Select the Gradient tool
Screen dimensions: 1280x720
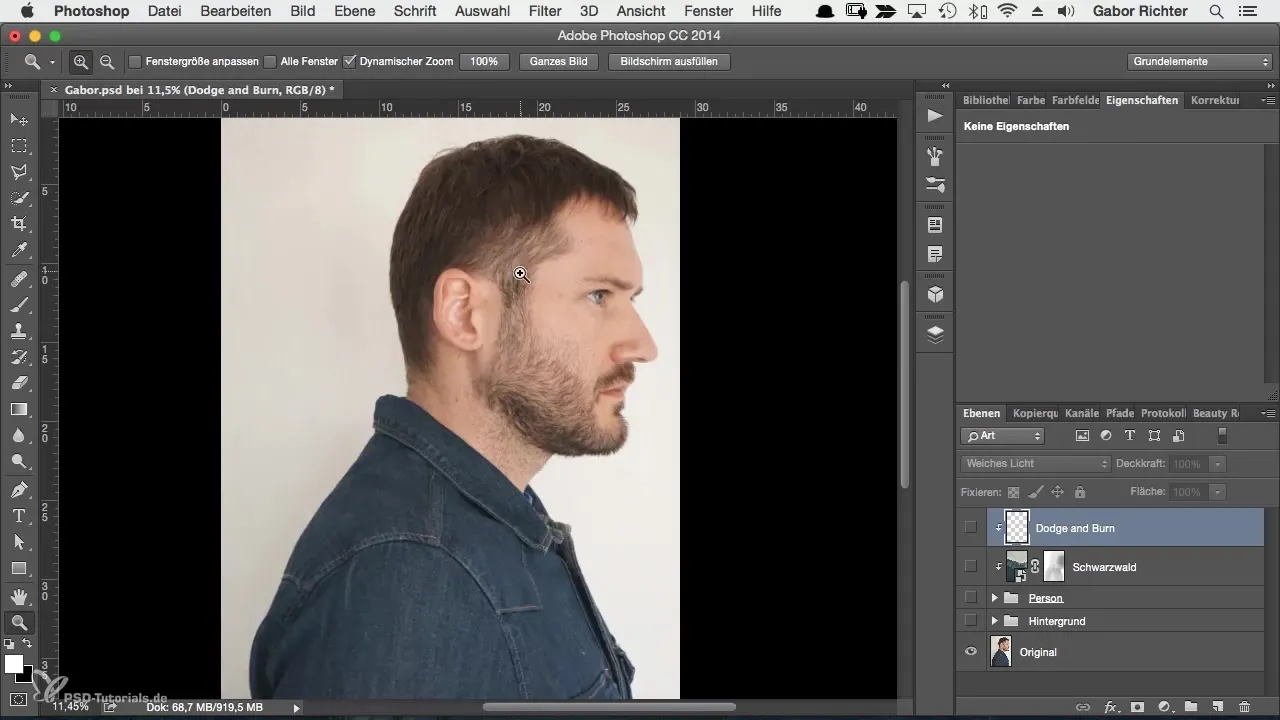click(x=19, y=409)
